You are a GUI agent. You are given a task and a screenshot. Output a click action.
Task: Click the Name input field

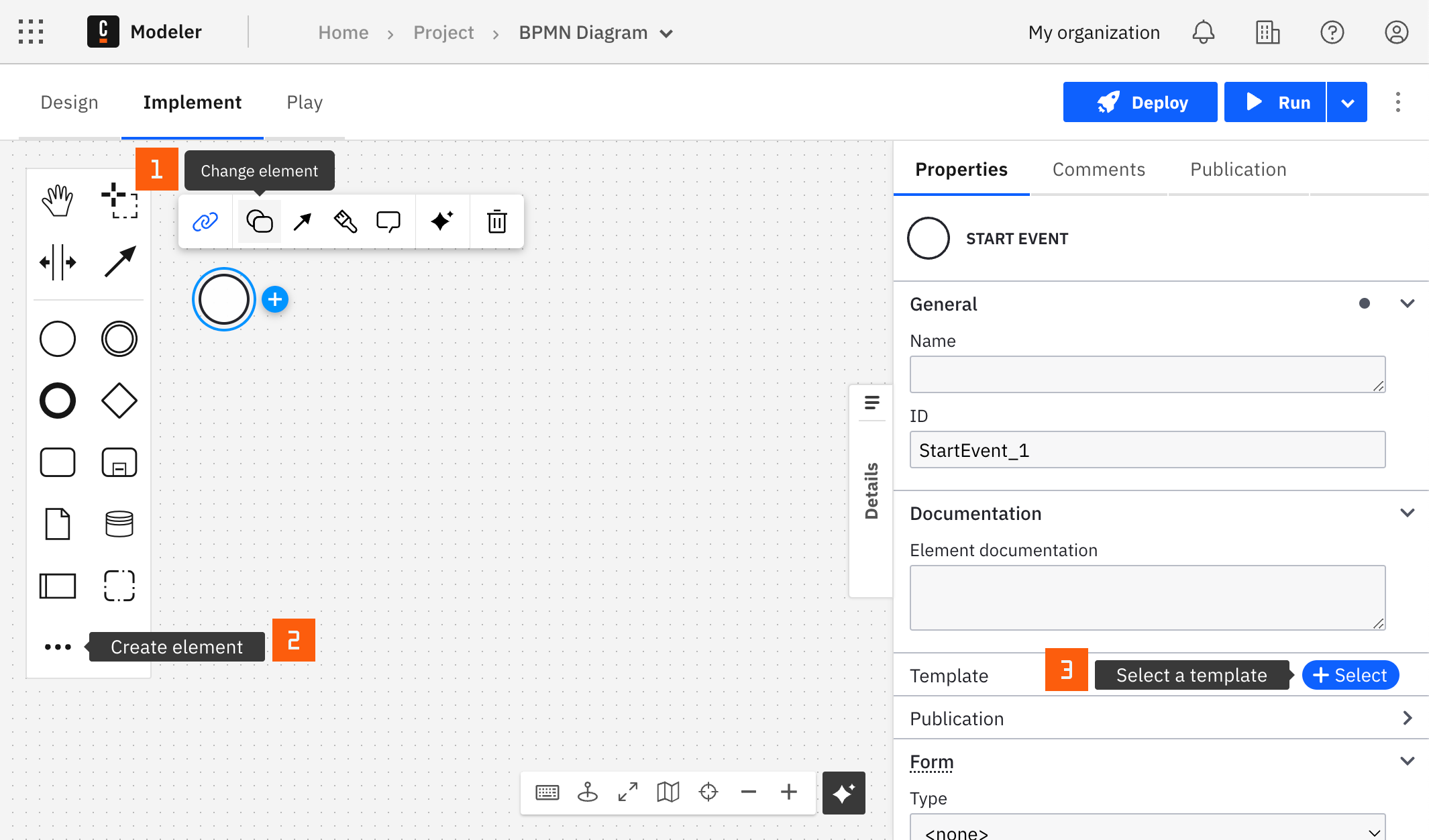pyautogui.click(x=1147, y=374)
